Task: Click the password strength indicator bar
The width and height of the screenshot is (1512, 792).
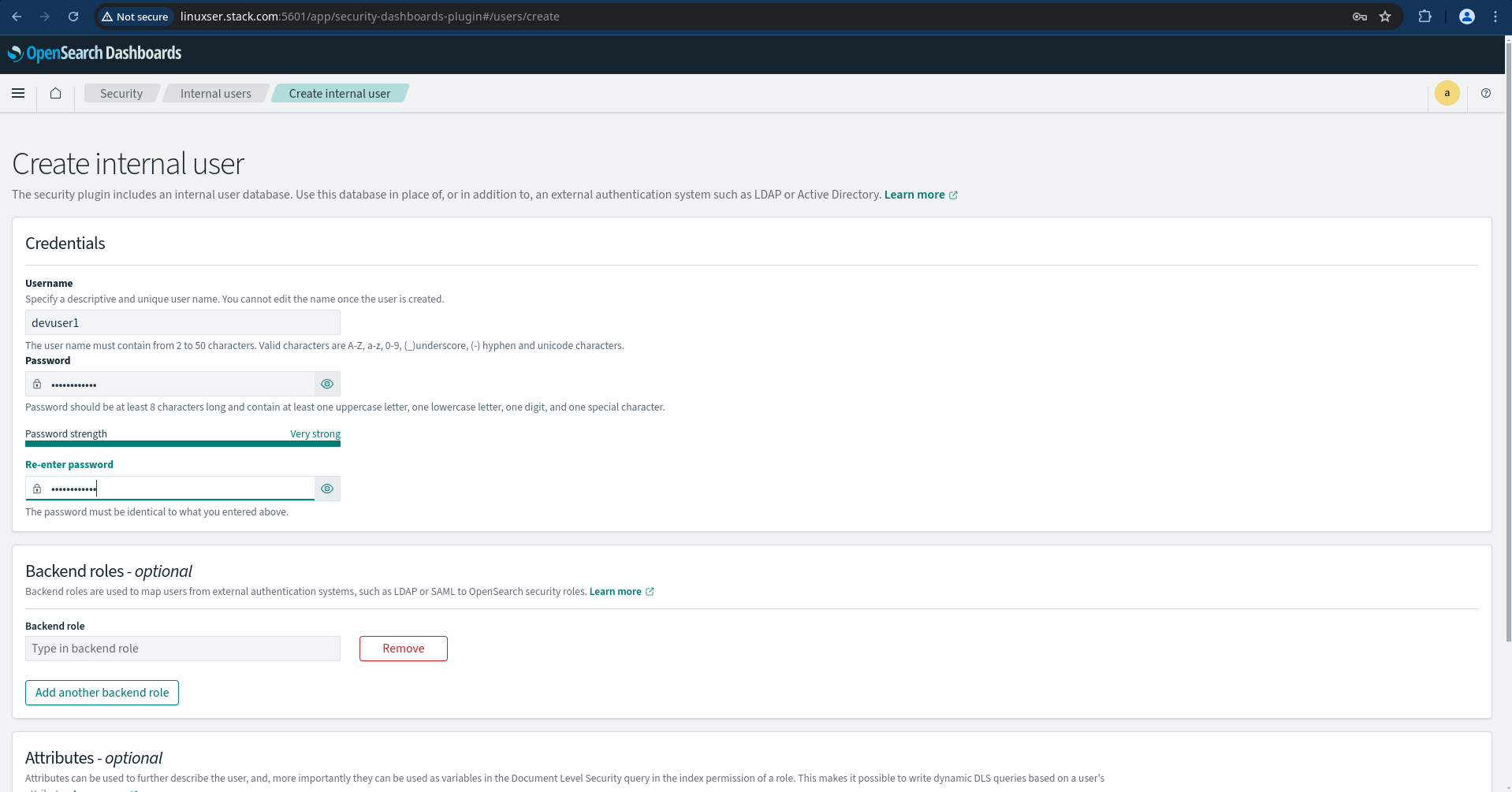Action: pyautogui.click(x=183, y=444)
